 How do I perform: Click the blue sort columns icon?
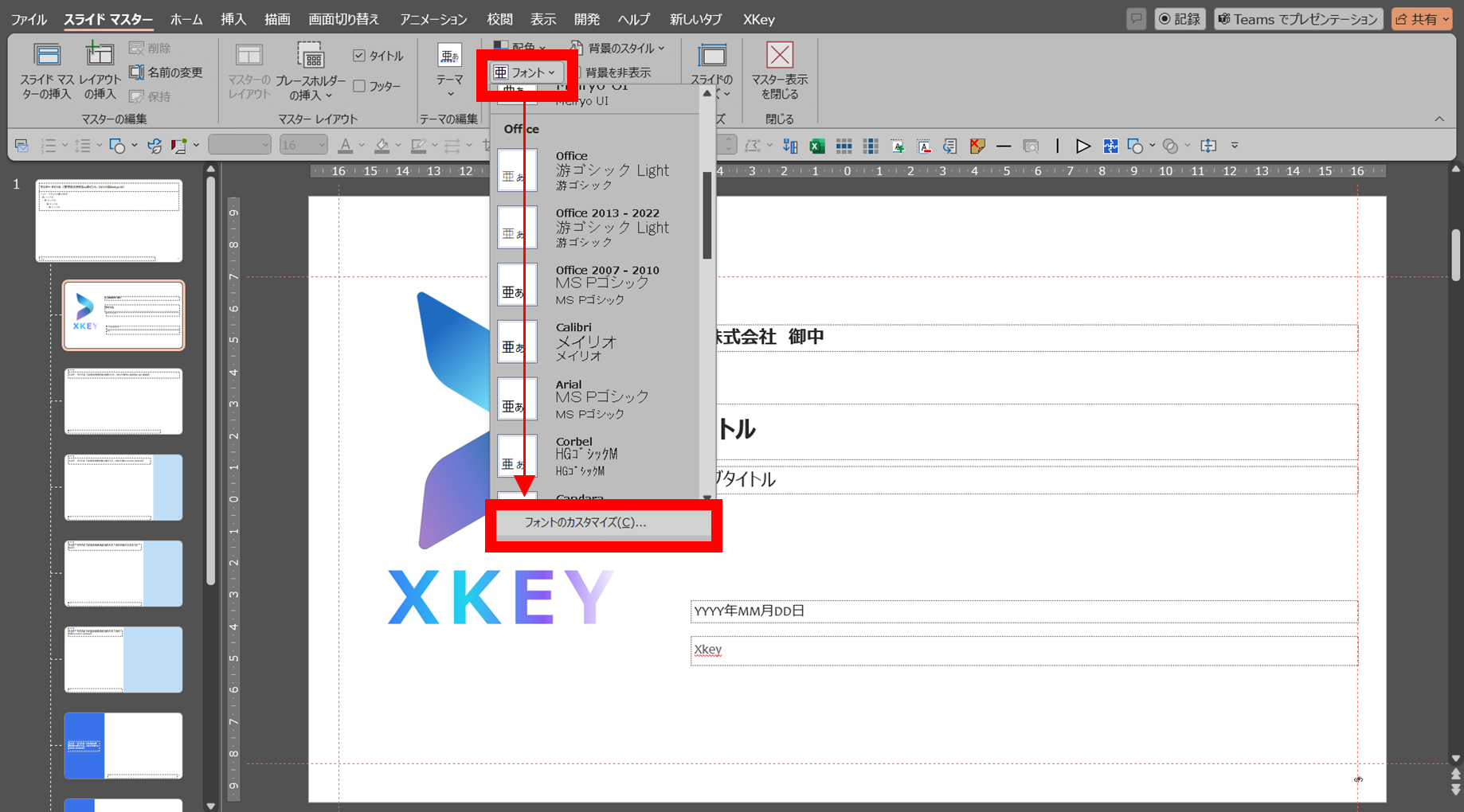click(x=790, y=146)
